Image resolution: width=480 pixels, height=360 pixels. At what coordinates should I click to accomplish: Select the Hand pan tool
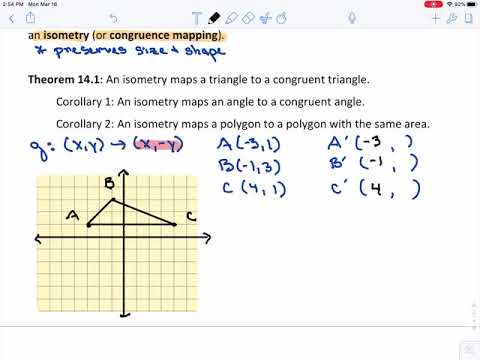point(282,18)
